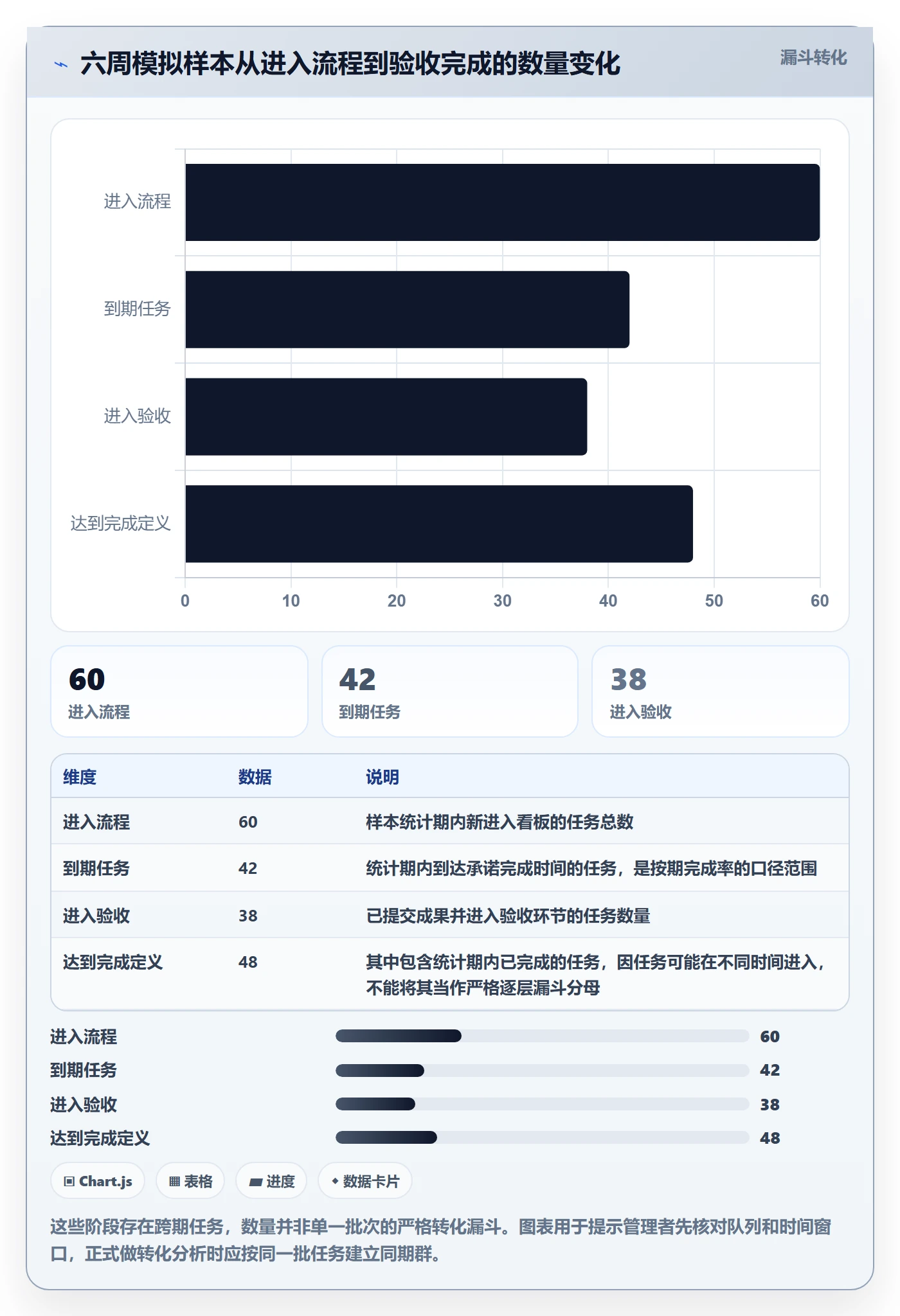Click the 进度 chip
900x1316 pixels.
pyautogui.click(x=271, y=1181)
